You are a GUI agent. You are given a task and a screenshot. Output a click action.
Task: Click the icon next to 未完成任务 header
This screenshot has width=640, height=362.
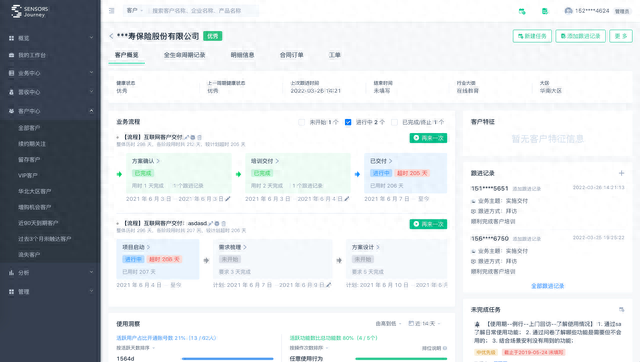[x=621, y=309]
